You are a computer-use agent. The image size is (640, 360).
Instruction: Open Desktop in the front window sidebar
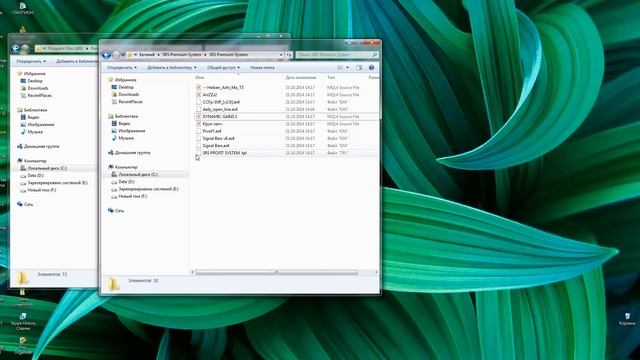point(126,87)
